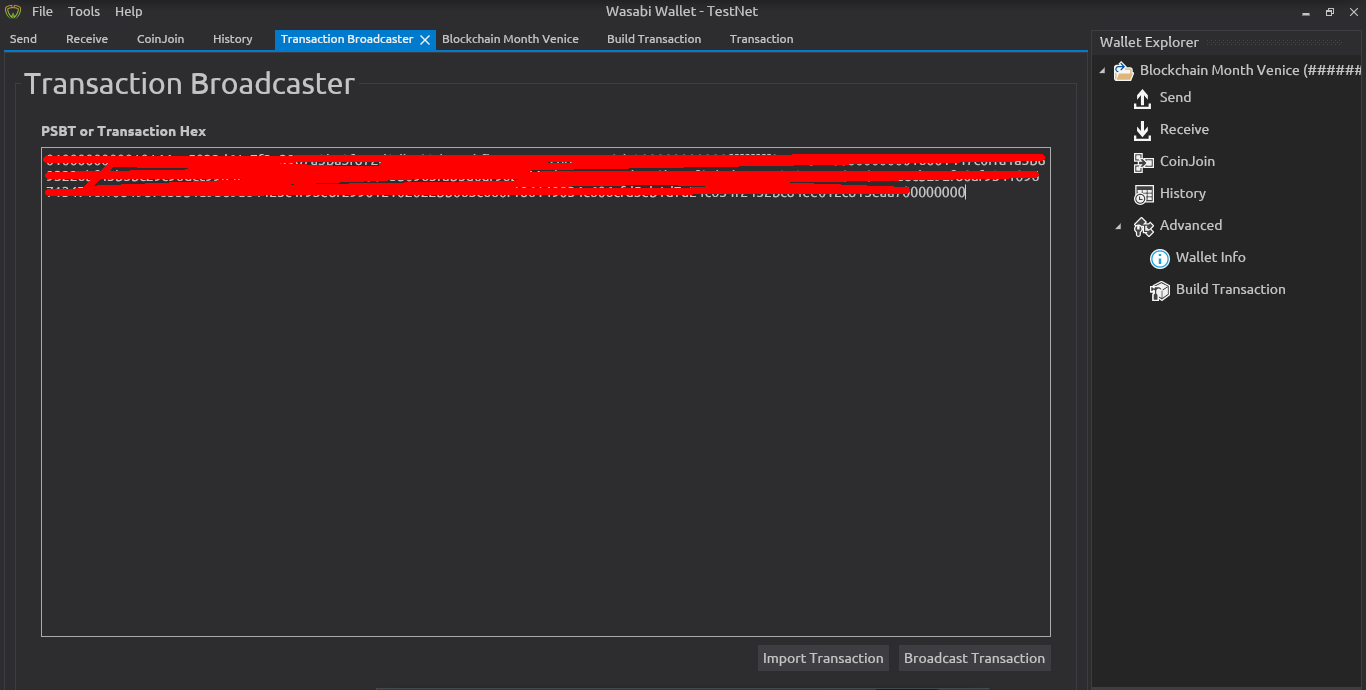Image resolution: width=1366 pixels, height=690 pixels.
Task: Click the Receive download-arrow icon in Wallet Explorer
Action: tap(1143, 130)
